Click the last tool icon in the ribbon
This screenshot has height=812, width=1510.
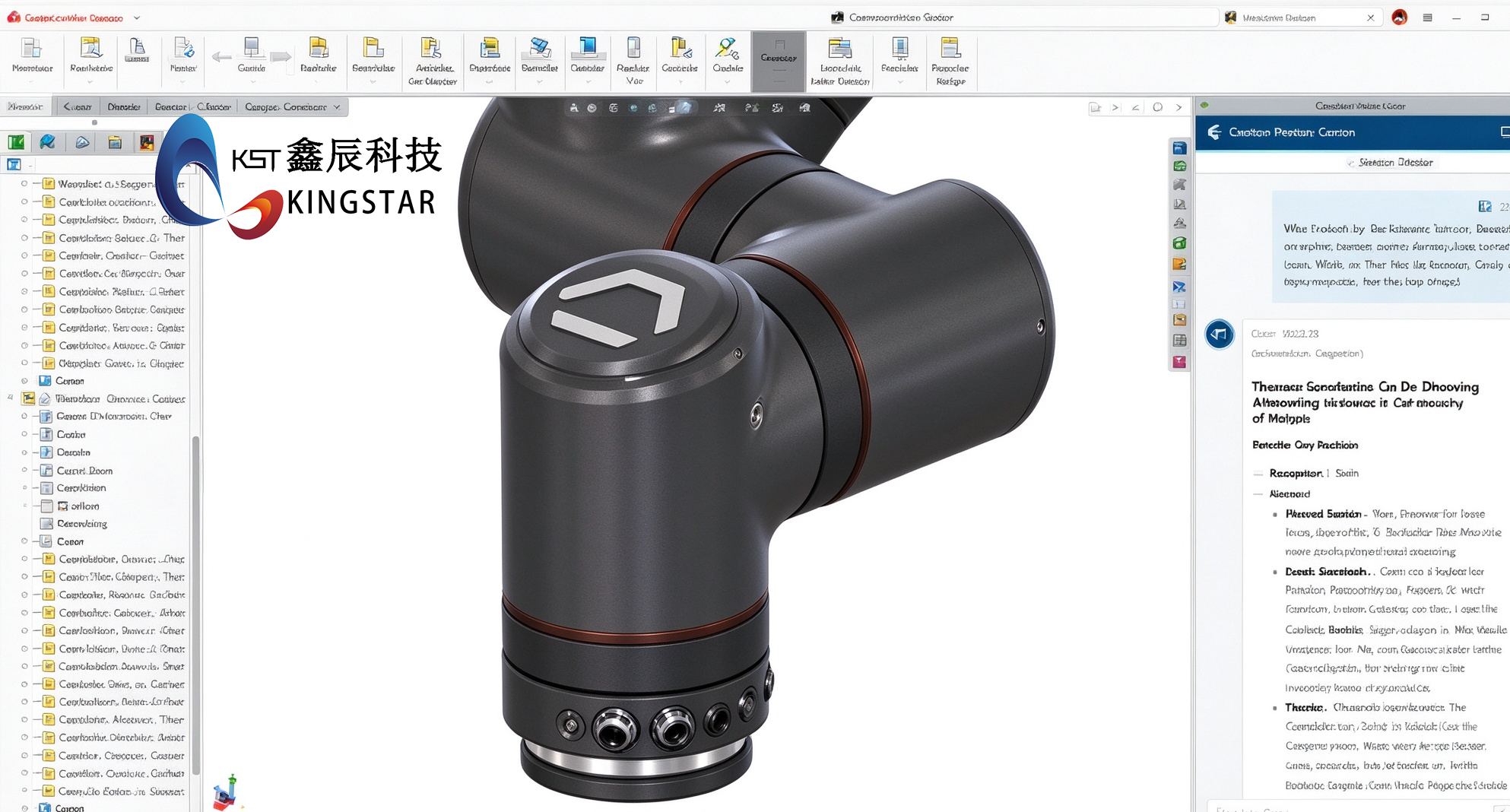coord(950,49)
